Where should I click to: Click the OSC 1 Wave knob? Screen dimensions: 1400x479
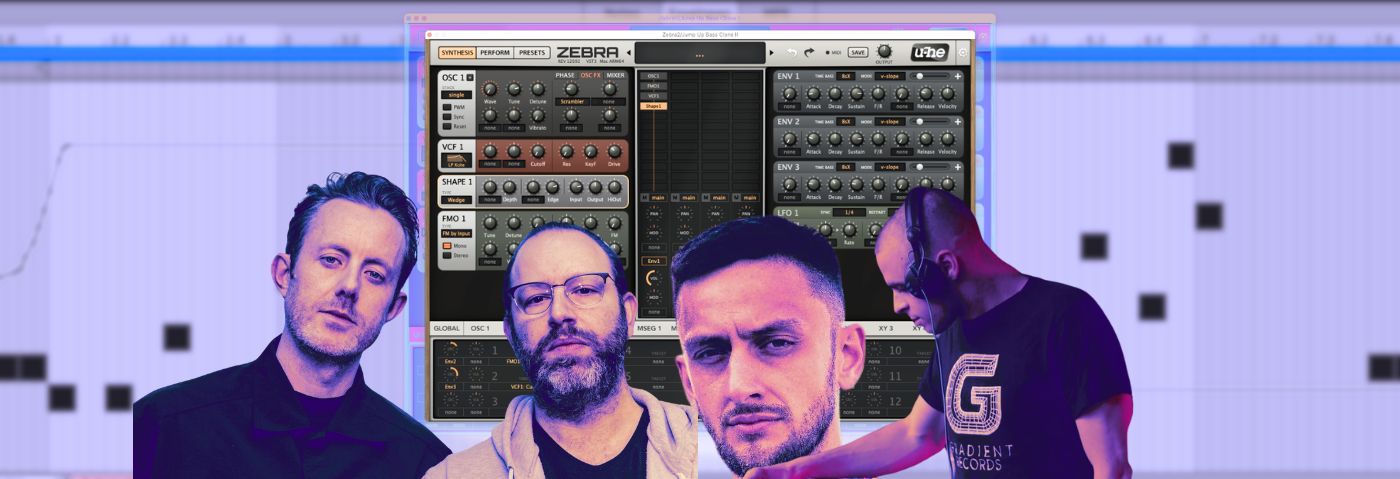pos(490,89)
